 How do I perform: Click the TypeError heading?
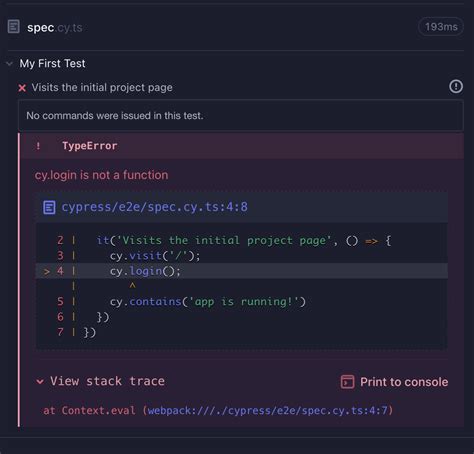tap(89, 146)
